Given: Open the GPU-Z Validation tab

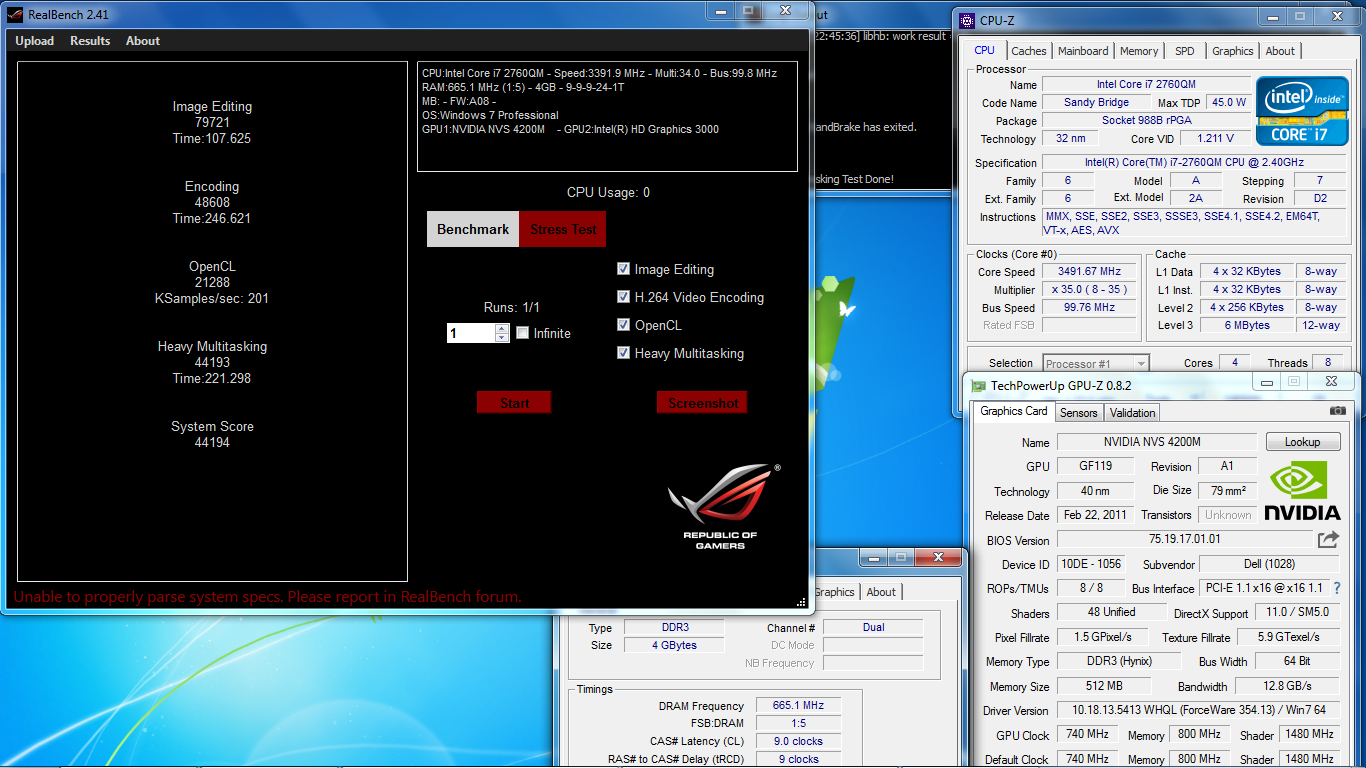Looking at the screenshot, I should coord(1133,413).
